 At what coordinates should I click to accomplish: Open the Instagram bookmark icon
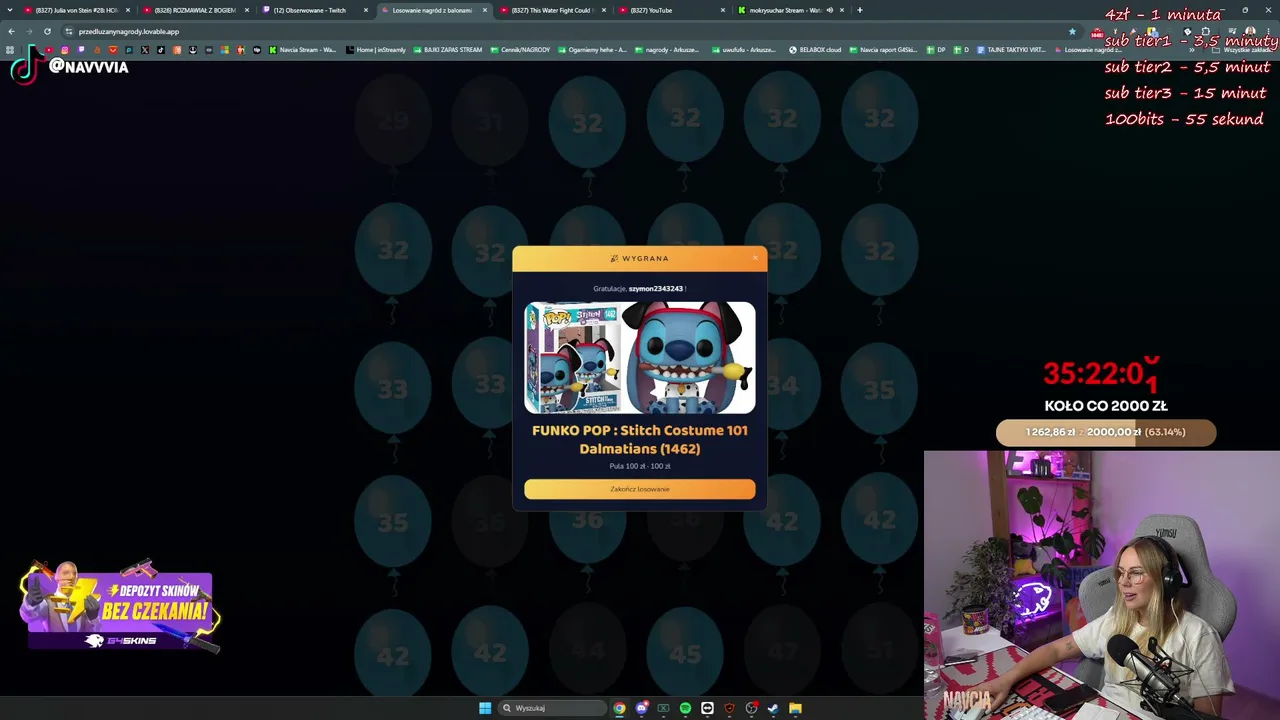click(x=65, y=50)
